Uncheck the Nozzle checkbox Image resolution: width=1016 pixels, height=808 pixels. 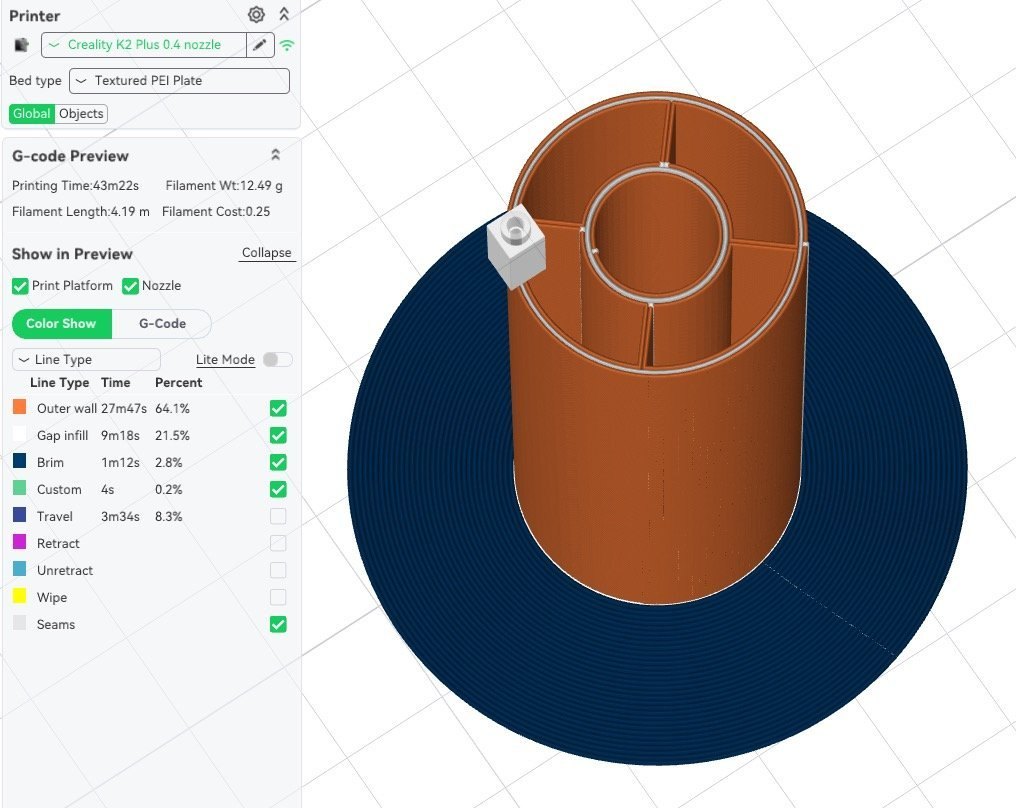[x=130, y=286]
